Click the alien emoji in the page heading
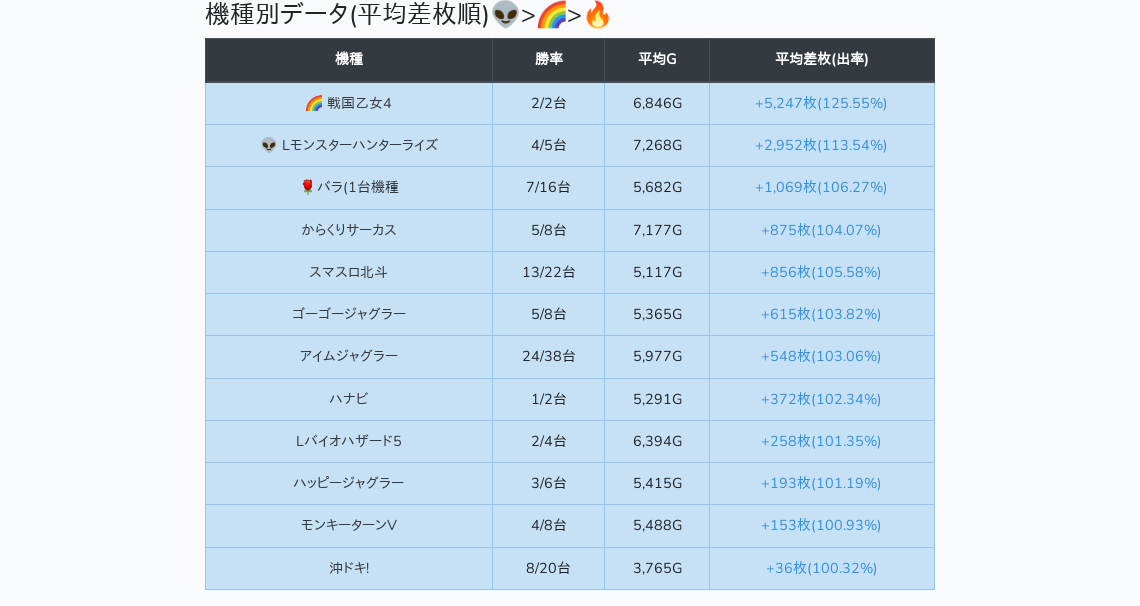The width and height of the screenshot is (1140, 606). pyautogui.click(x=505, y=15)
